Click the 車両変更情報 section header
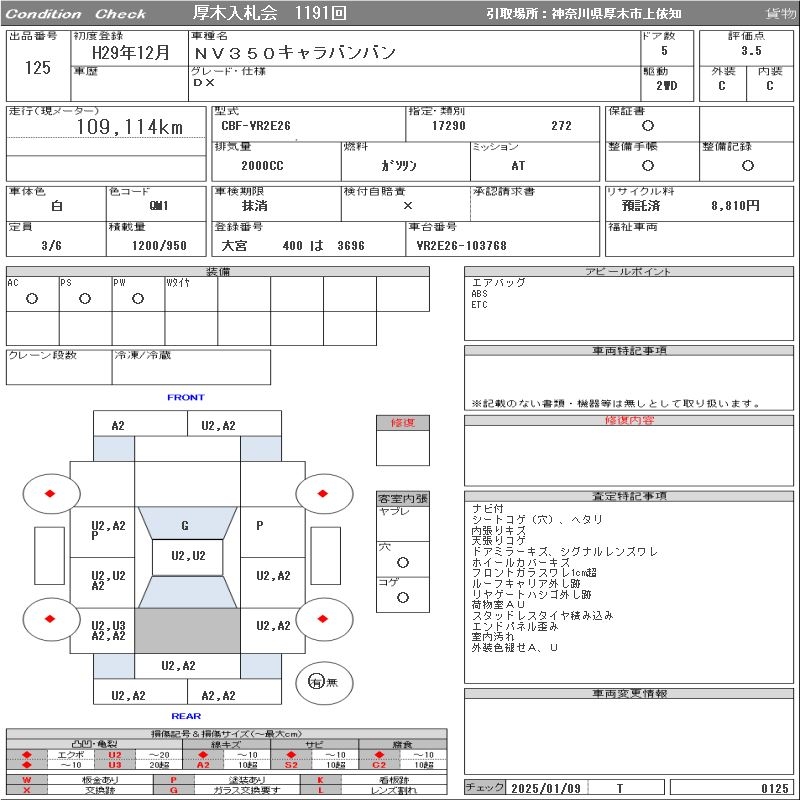 [x=629, y=693]
